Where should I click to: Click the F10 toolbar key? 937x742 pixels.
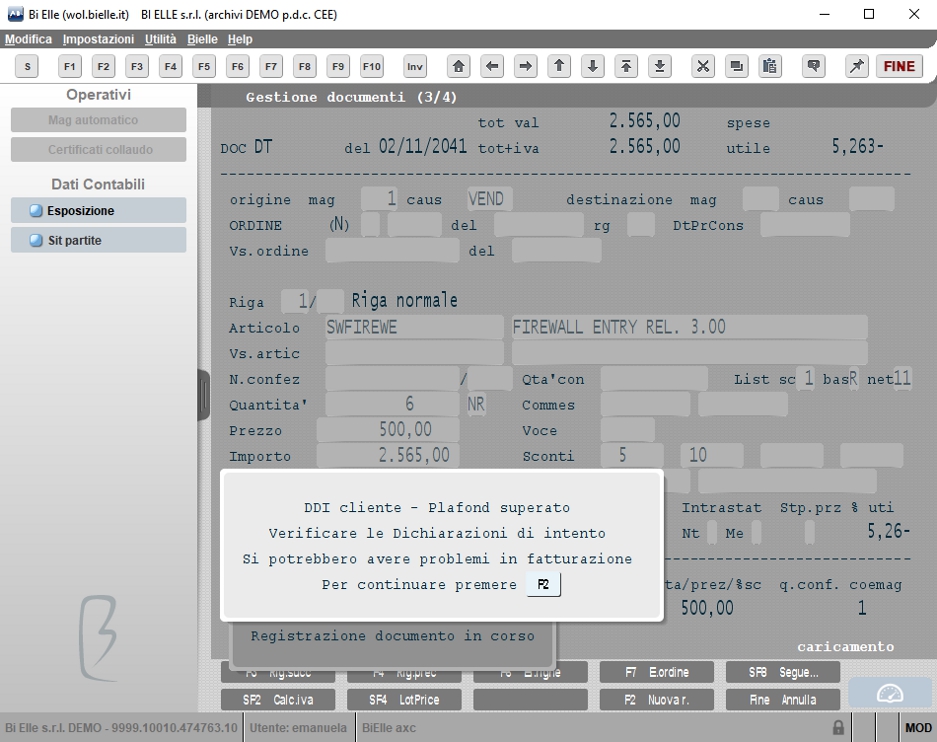tap(372, 66)
